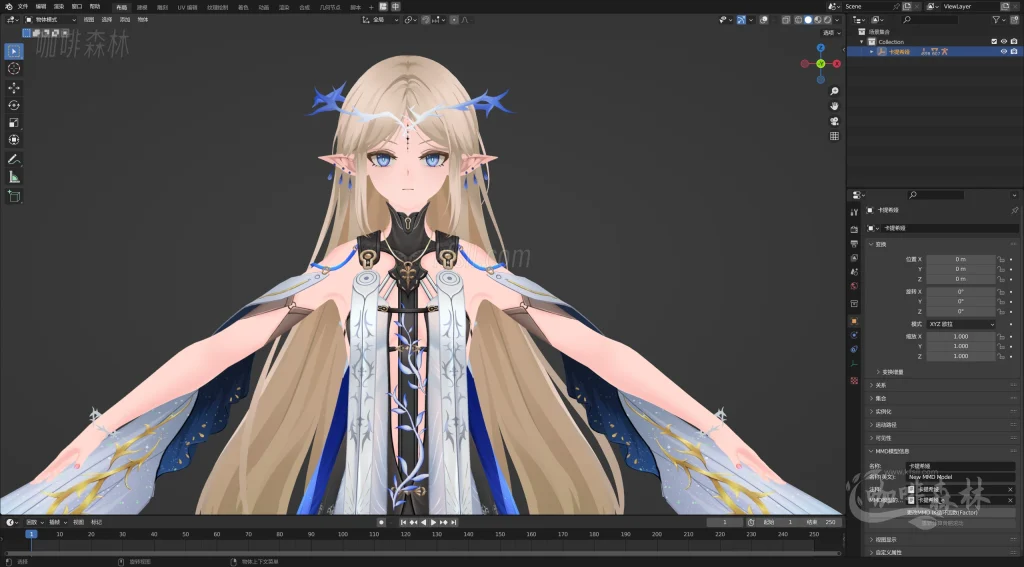
Task: Select the Scale tool
Action: [14, 123]
